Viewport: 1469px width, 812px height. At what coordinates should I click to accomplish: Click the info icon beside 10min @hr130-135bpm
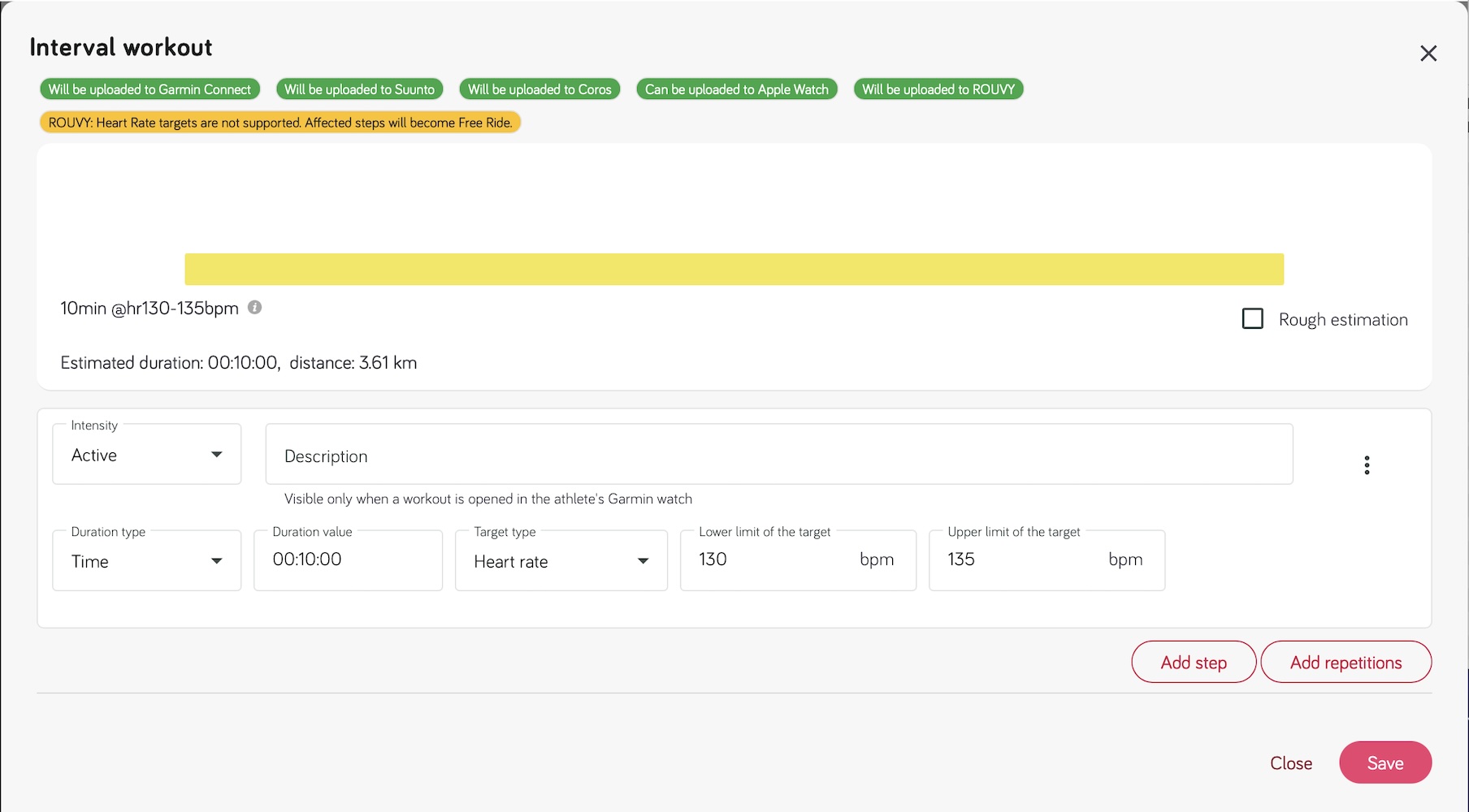[255, 308]
